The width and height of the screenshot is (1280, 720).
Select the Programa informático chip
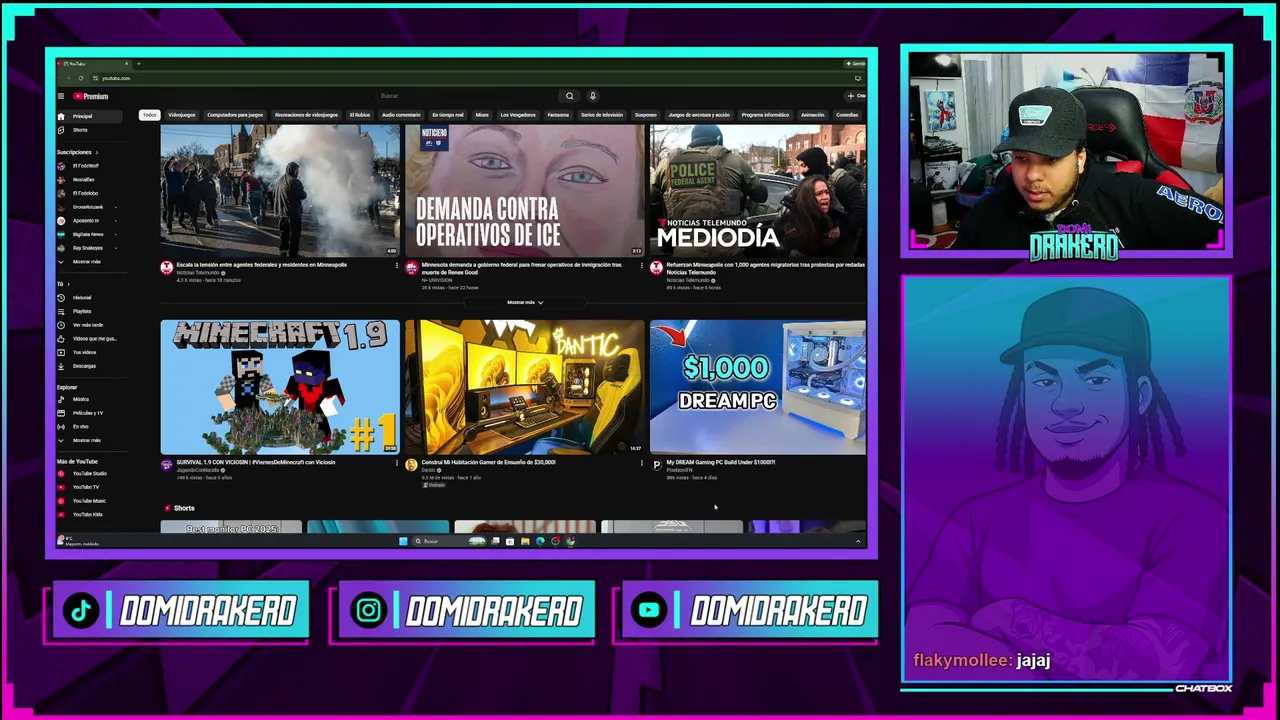[765, 115]
